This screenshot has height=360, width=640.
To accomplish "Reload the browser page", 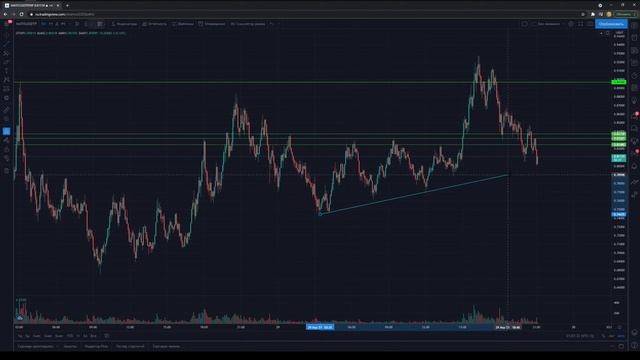I will pyautogui.click(x=21, y=14).
